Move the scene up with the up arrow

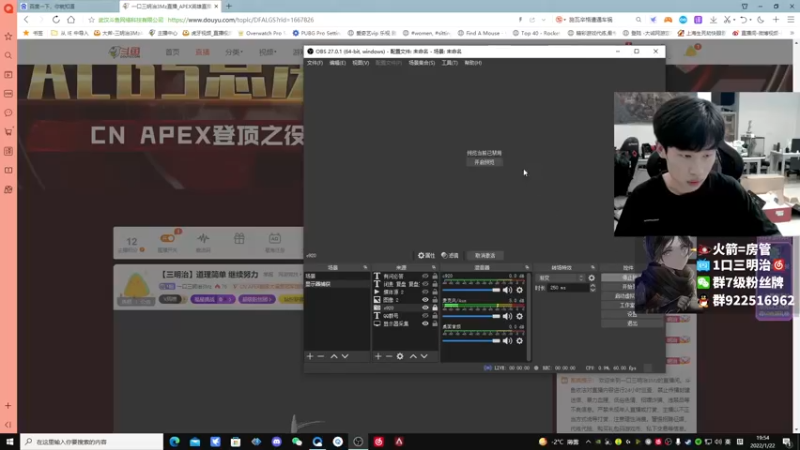tap(334, 356)
